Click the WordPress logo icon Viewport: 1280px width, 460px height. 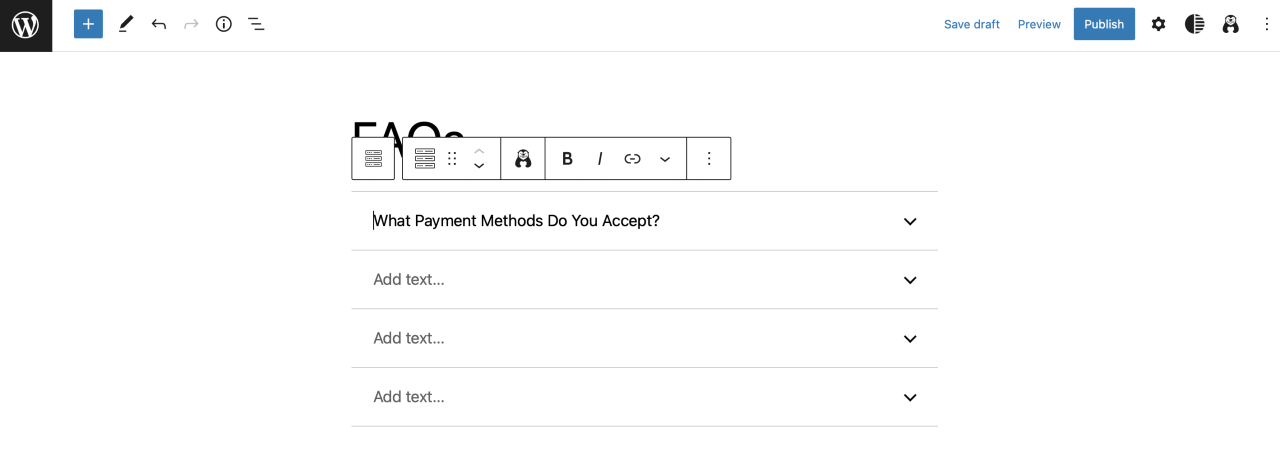[x=25, y=25]
